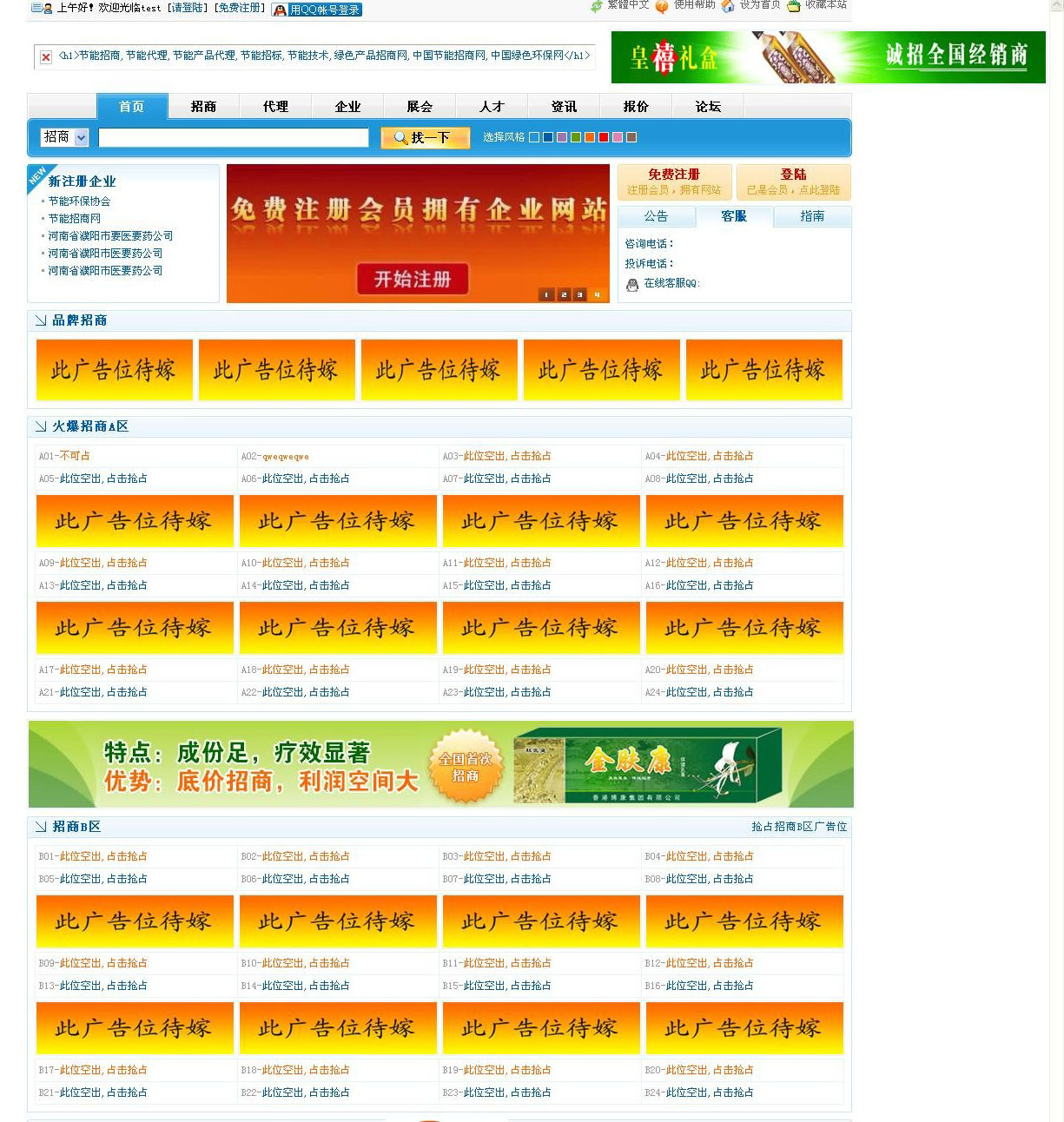Switch to the 公告 tab
The width and height of the screenshot is (1064, 1122).
[x=657, y=217]
